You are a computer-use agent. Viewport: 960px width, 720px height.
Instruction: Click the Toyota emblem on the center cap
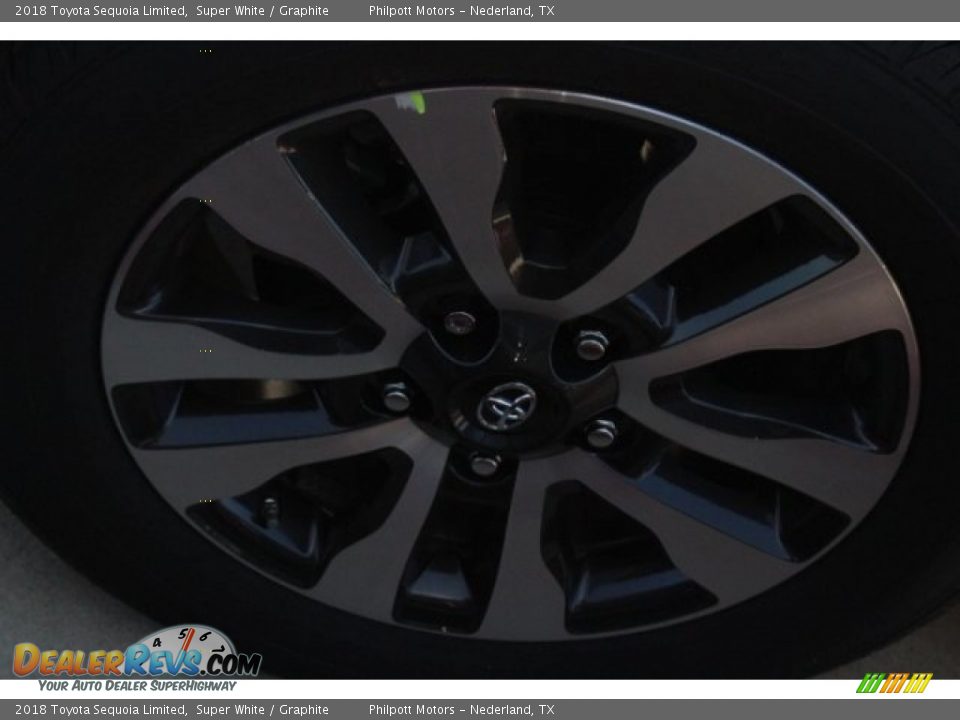[505, 406]
